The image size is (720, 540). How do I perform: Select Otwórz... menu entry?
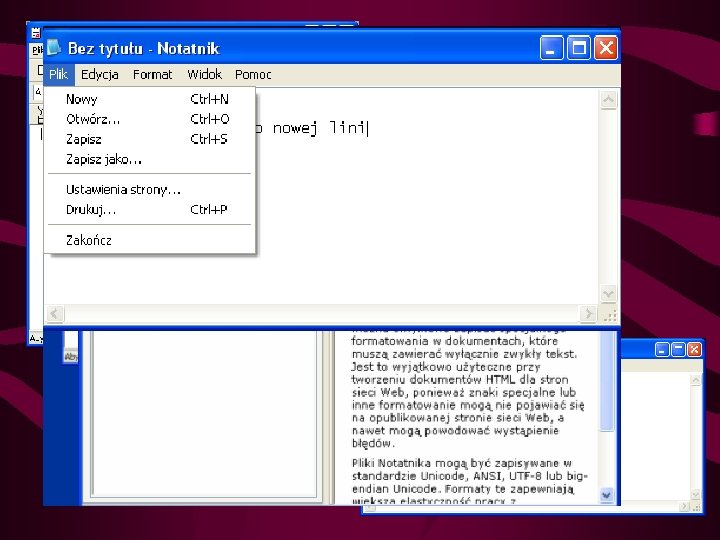[x=150, y=119]
